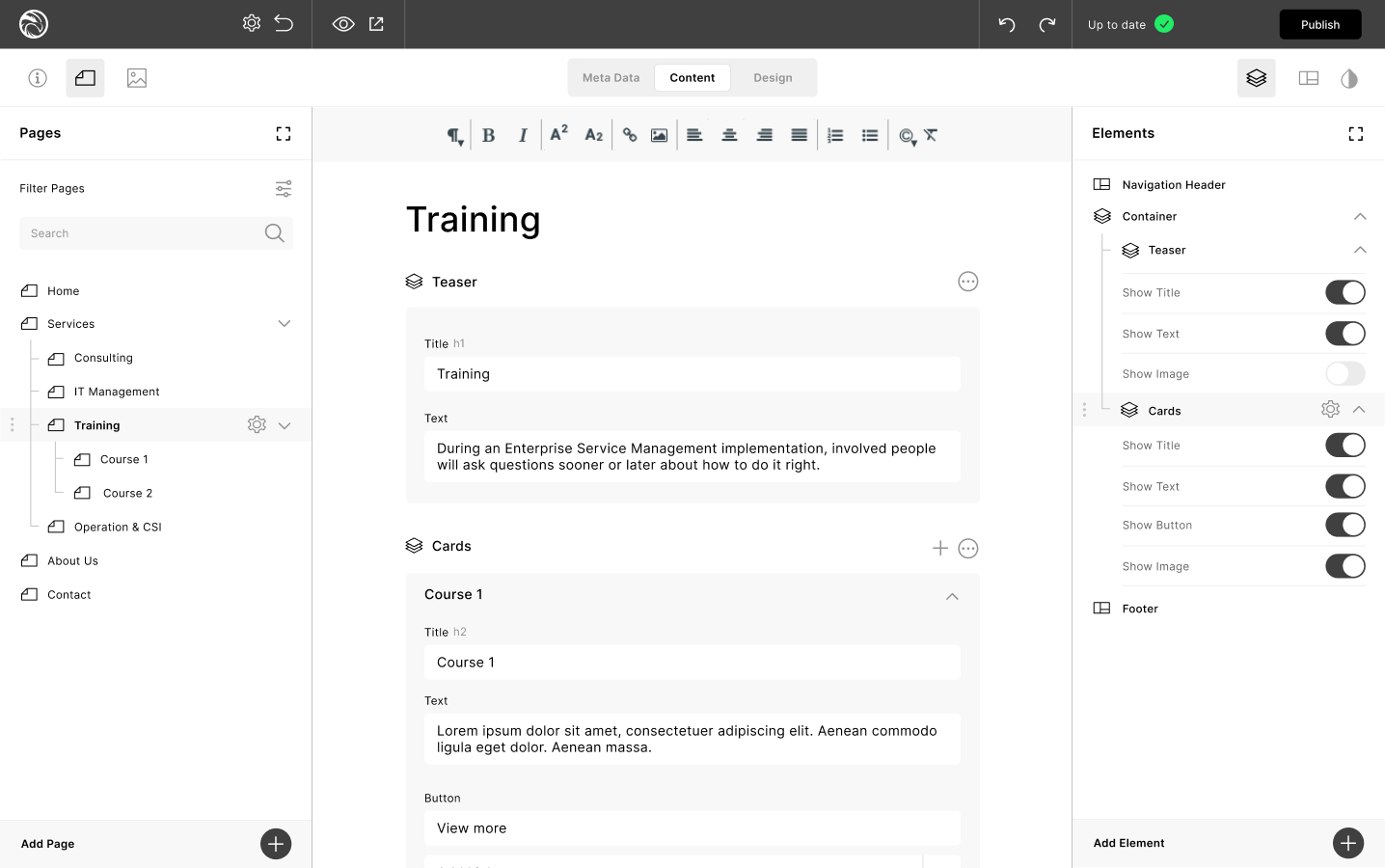Switch to the Meta Data tab
The image size is (1385, 868).
coord(611,78)
